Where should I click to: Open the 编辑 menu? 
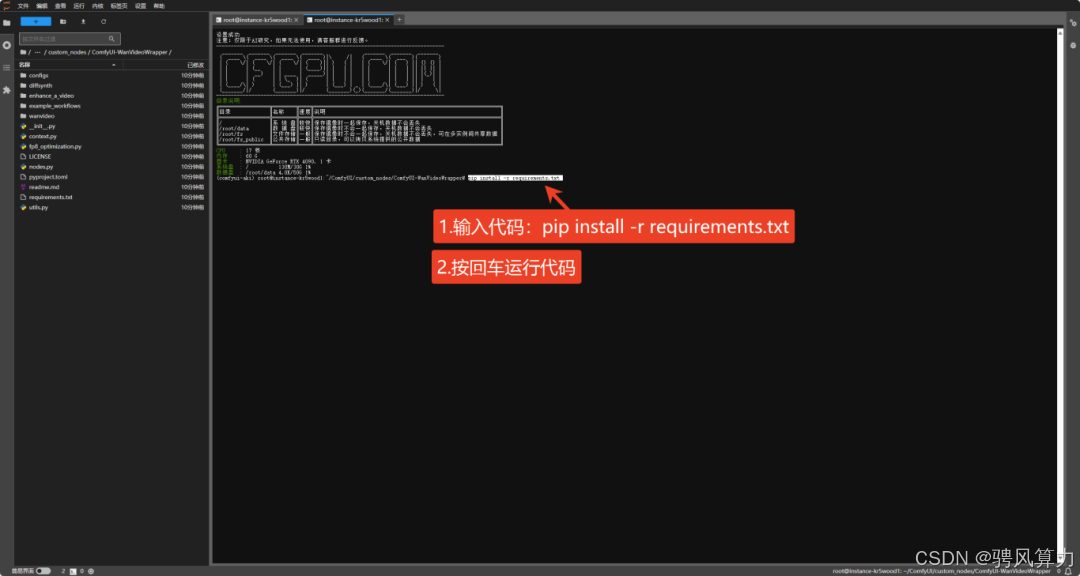pos(42,6)
